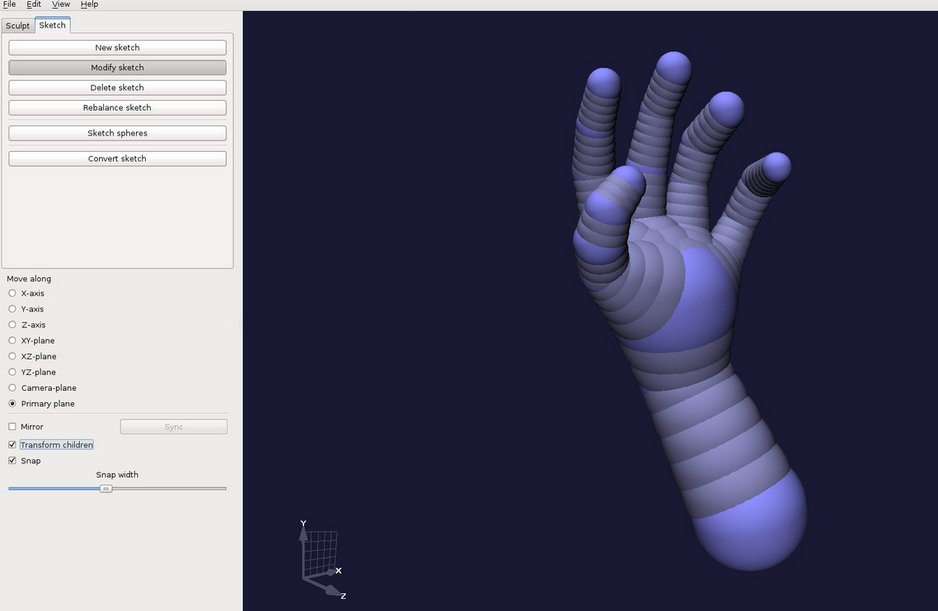Activate Modify sketch
The image size is (938, 611).
coord(117,68)
